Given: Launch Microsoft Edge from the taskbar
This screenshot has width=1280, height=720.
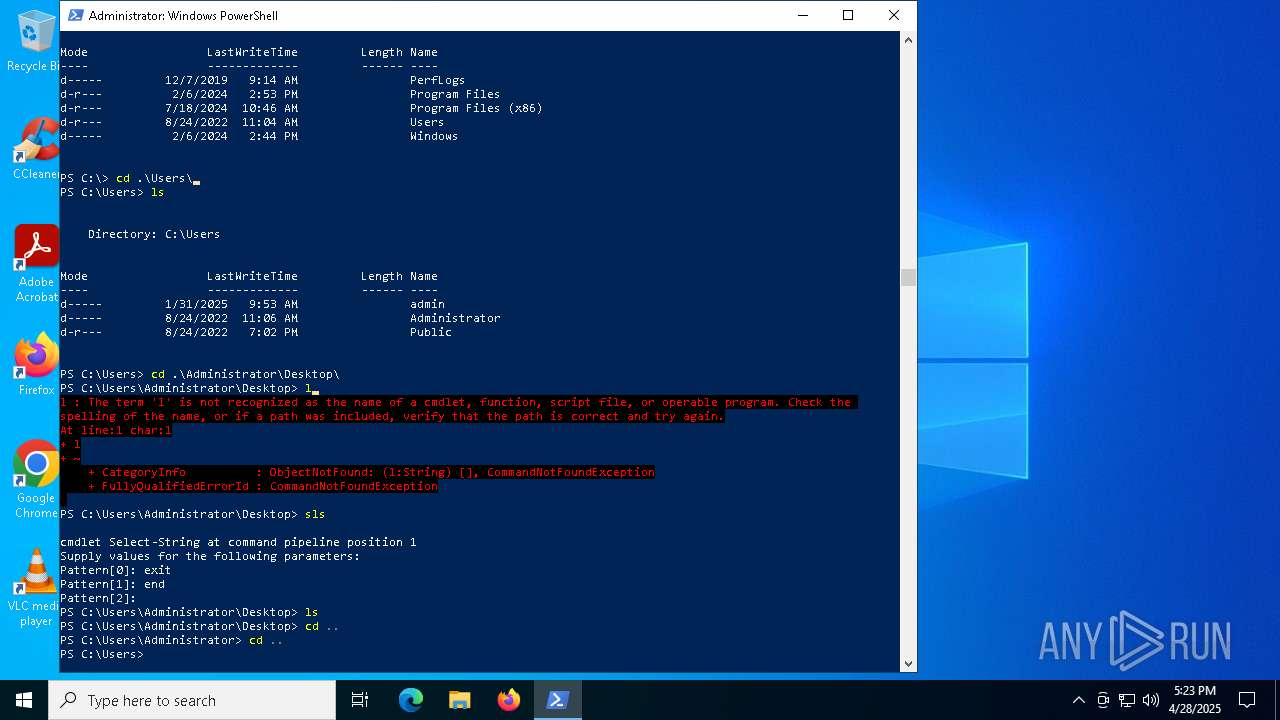Looking at the screenshot, I should pyautogui.click(x=411, y=700).
